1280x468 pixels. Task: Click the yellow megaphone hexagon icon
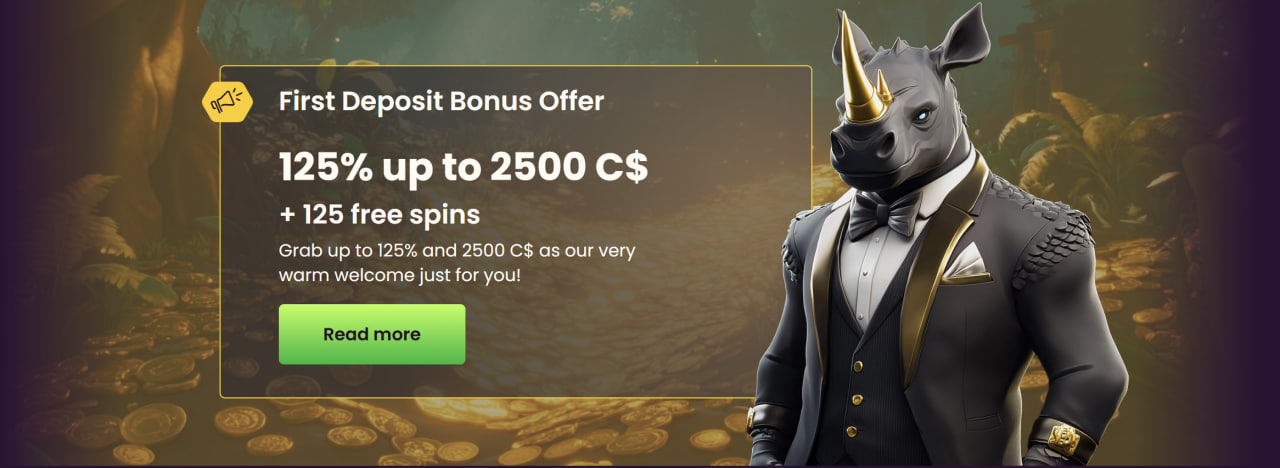click(x=226, y=100)
